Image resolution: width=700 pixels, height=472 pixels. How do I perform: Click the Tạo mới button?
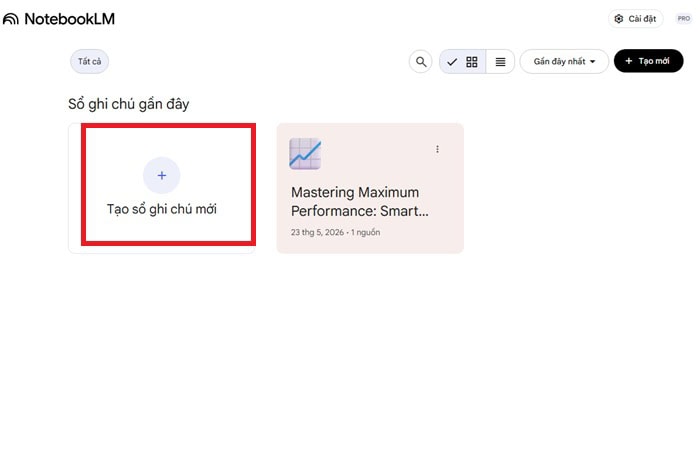(649, 61)
